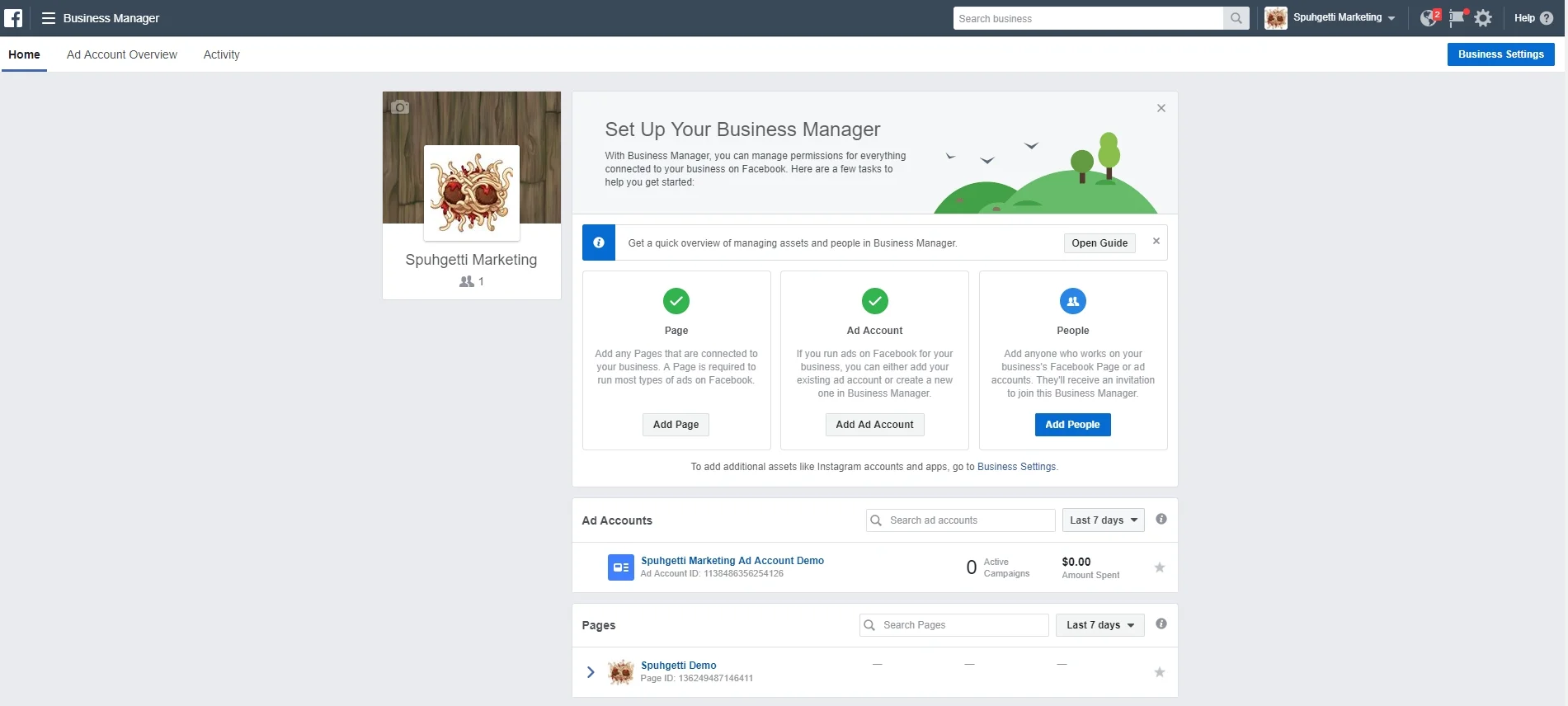The image size is (1568, 706).
Task: Click the Search ad accounts field
Action: coord(961,520)
